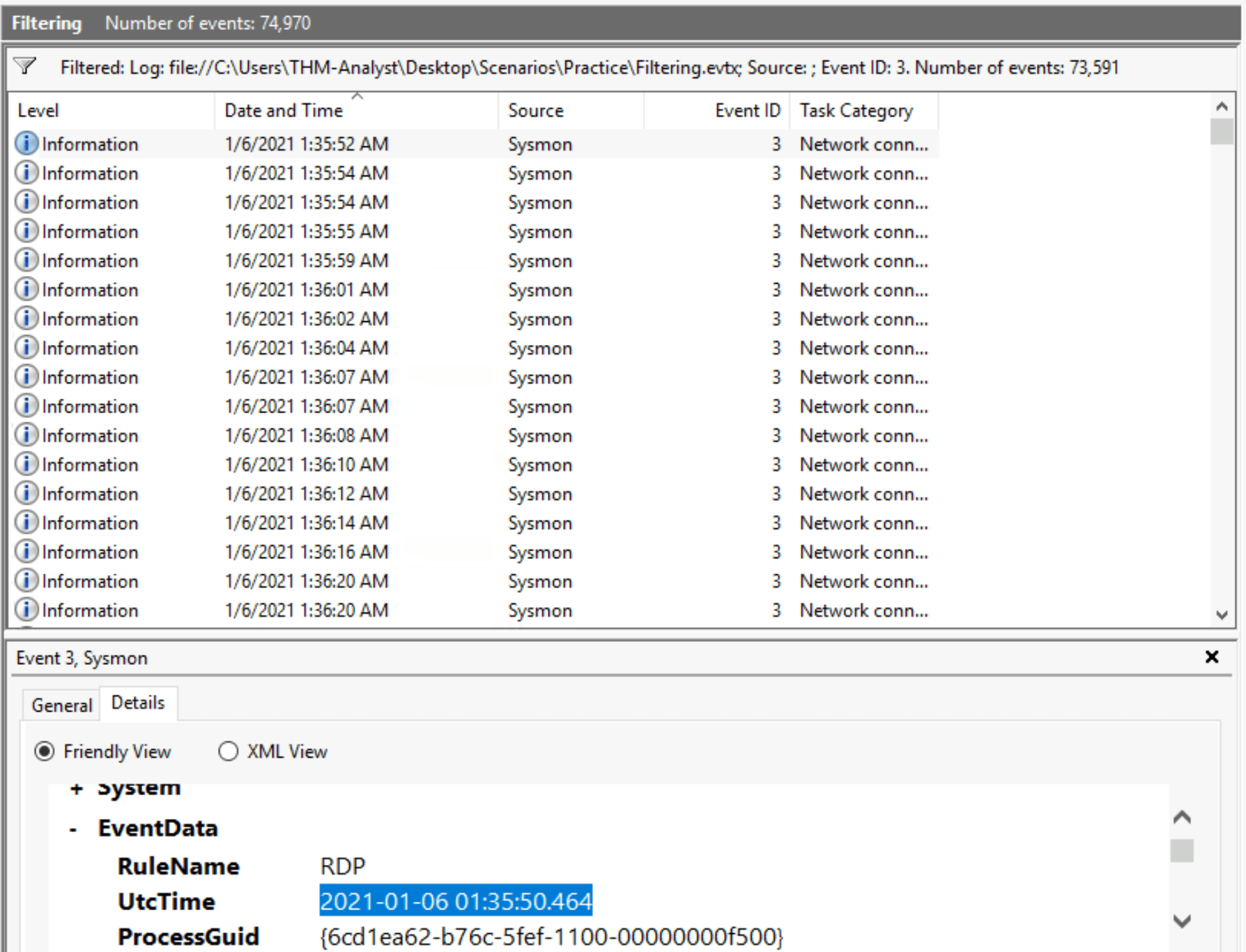This screenshot has width=1246, height=952.
Task: Click the ProcessGuid field label
Action: [188, 937]
